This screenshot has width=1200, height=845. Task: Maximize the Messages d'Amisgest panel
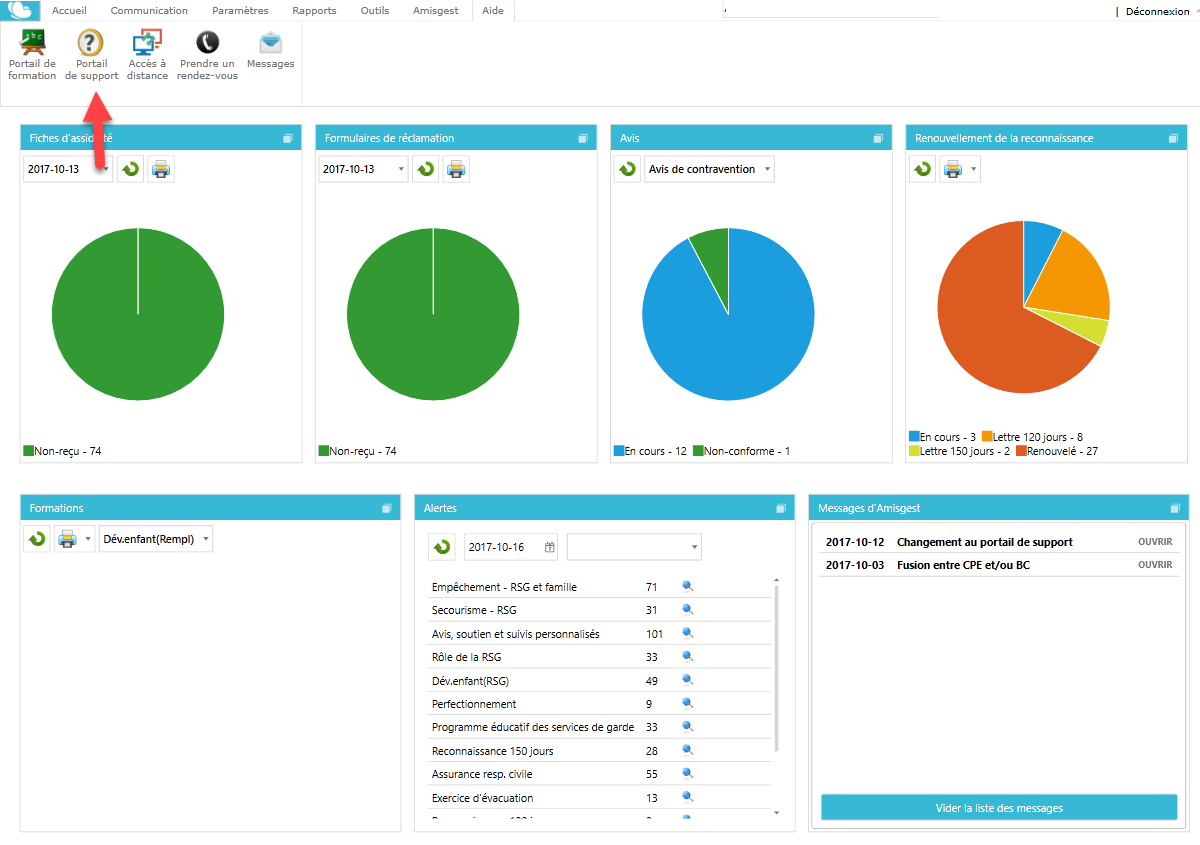[1174, 508]
